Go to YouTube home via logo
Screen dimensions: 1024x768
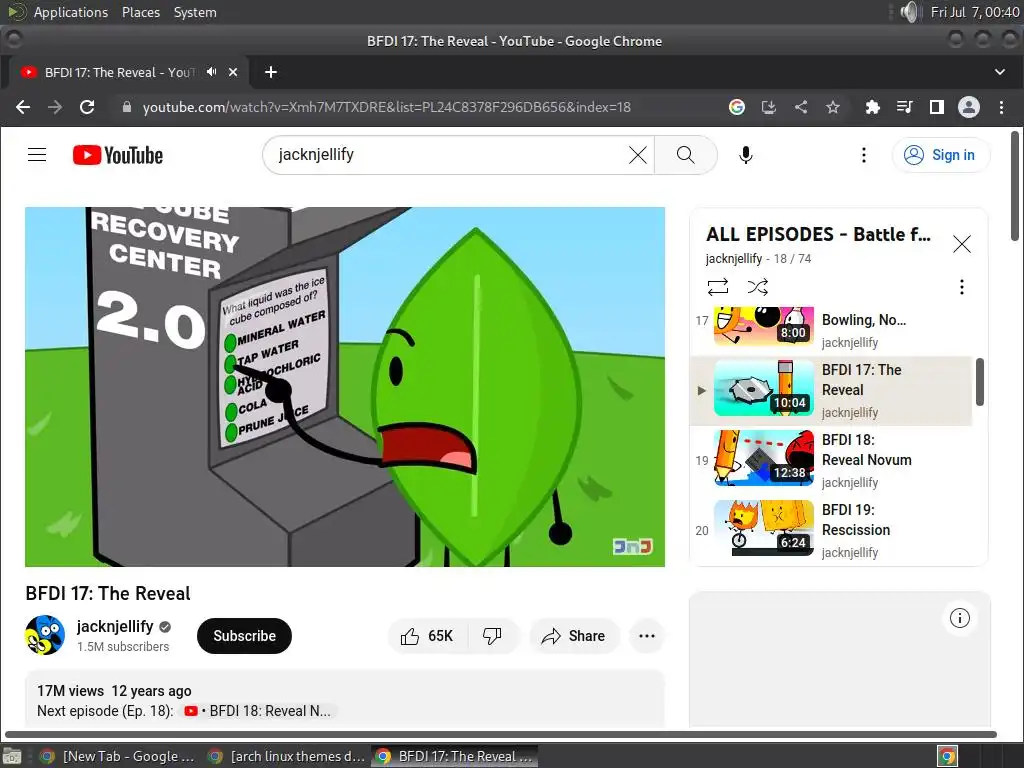point(118,155)
